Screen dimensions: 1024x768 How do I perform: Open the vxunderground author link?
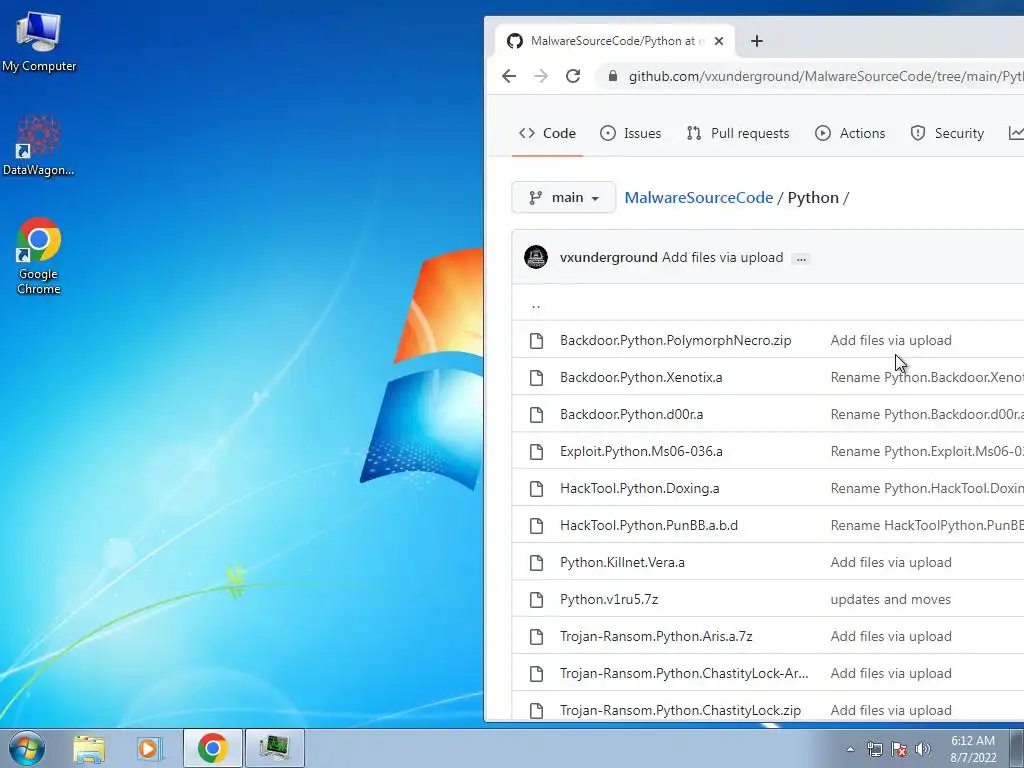609,257
